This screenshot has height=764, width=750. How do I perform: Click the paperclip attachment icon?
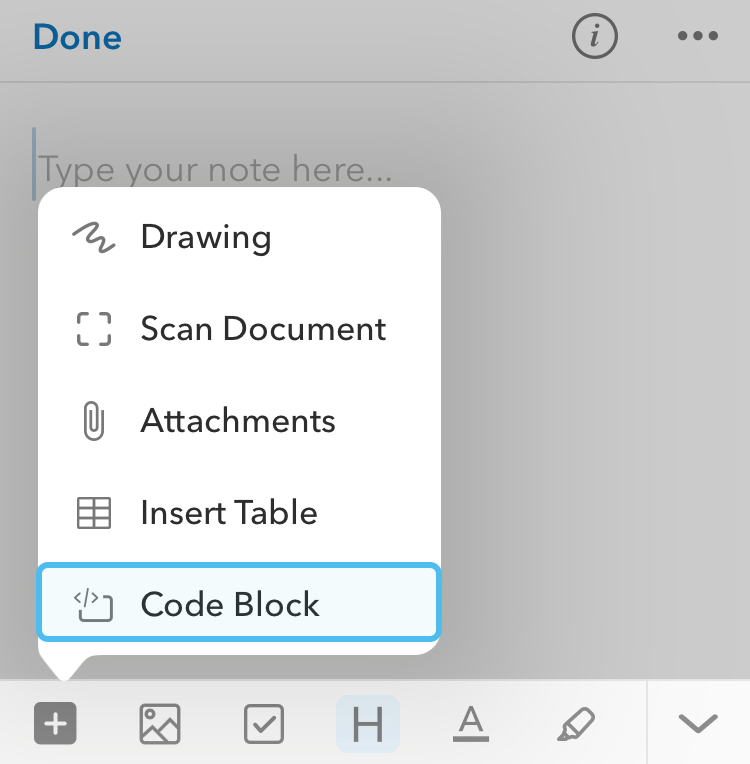(x=93, y=421)
